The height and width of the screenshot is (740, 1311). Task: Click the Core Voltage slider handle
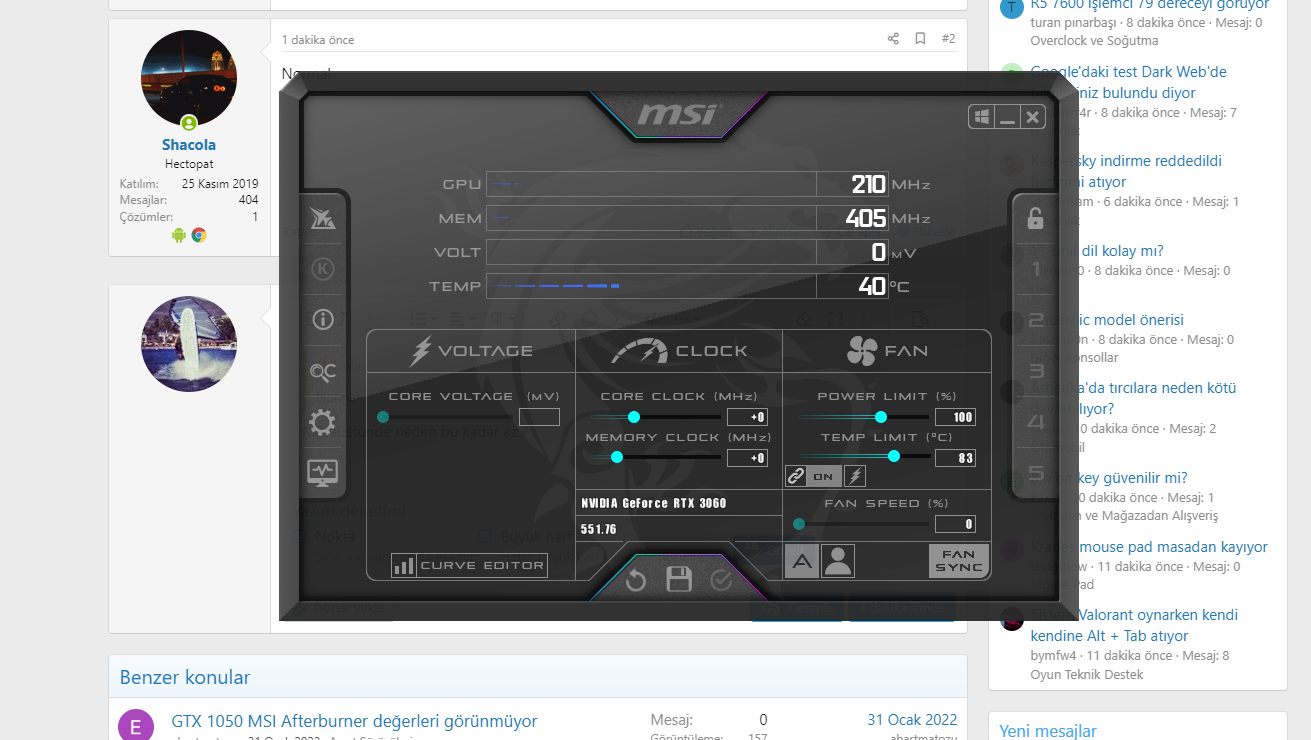pyautogui.click(x=383, y=417)
